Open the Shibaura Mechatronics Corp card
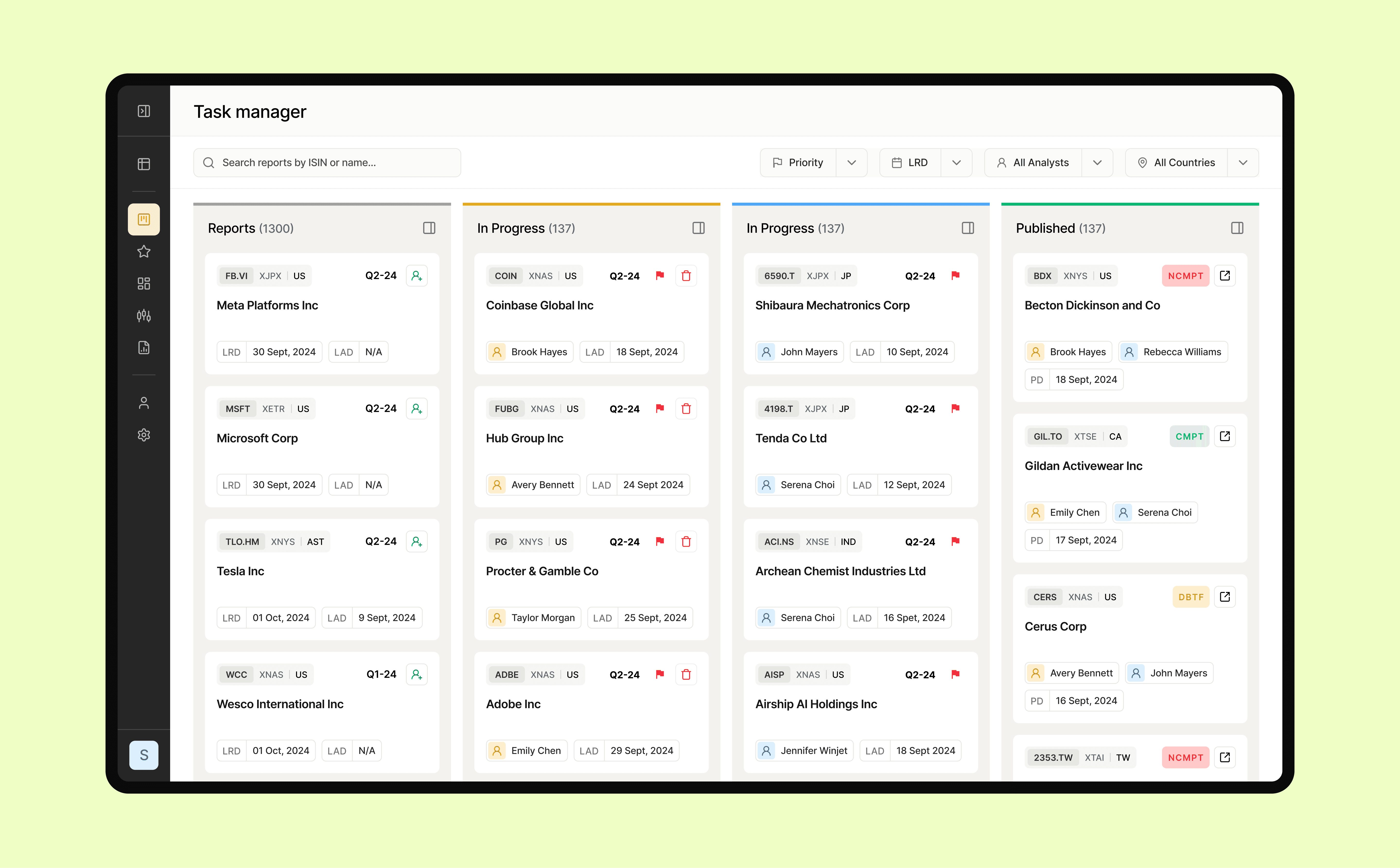 click(x=861, y=313)
